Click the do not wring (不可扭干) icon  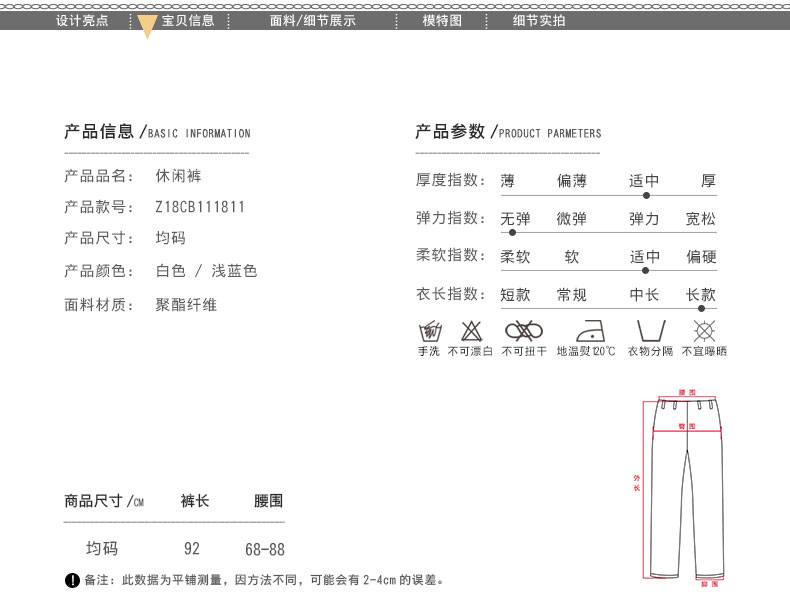tap(523, 331)
